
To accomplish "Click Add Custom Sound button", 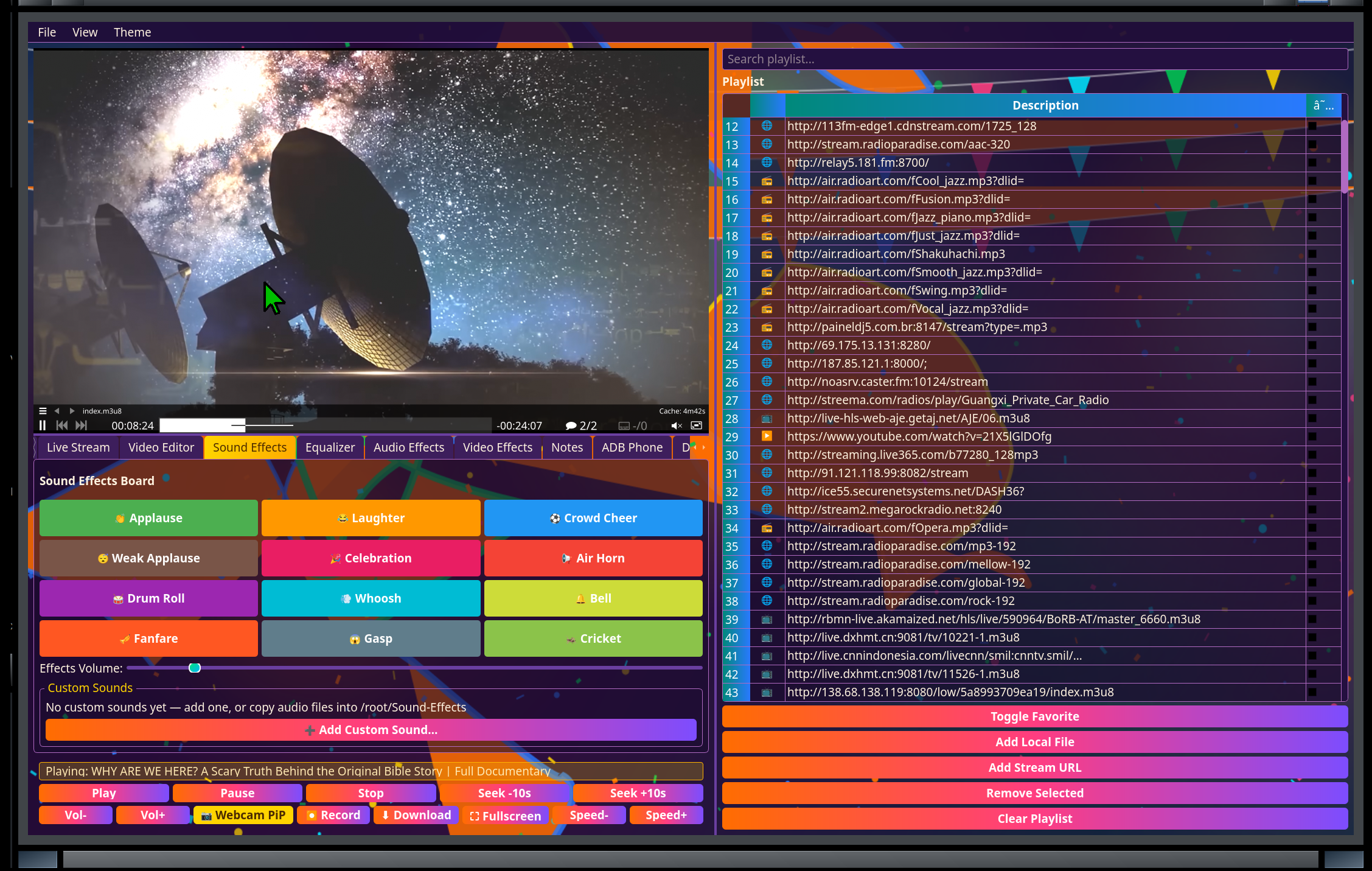I will tap(371, 730).
